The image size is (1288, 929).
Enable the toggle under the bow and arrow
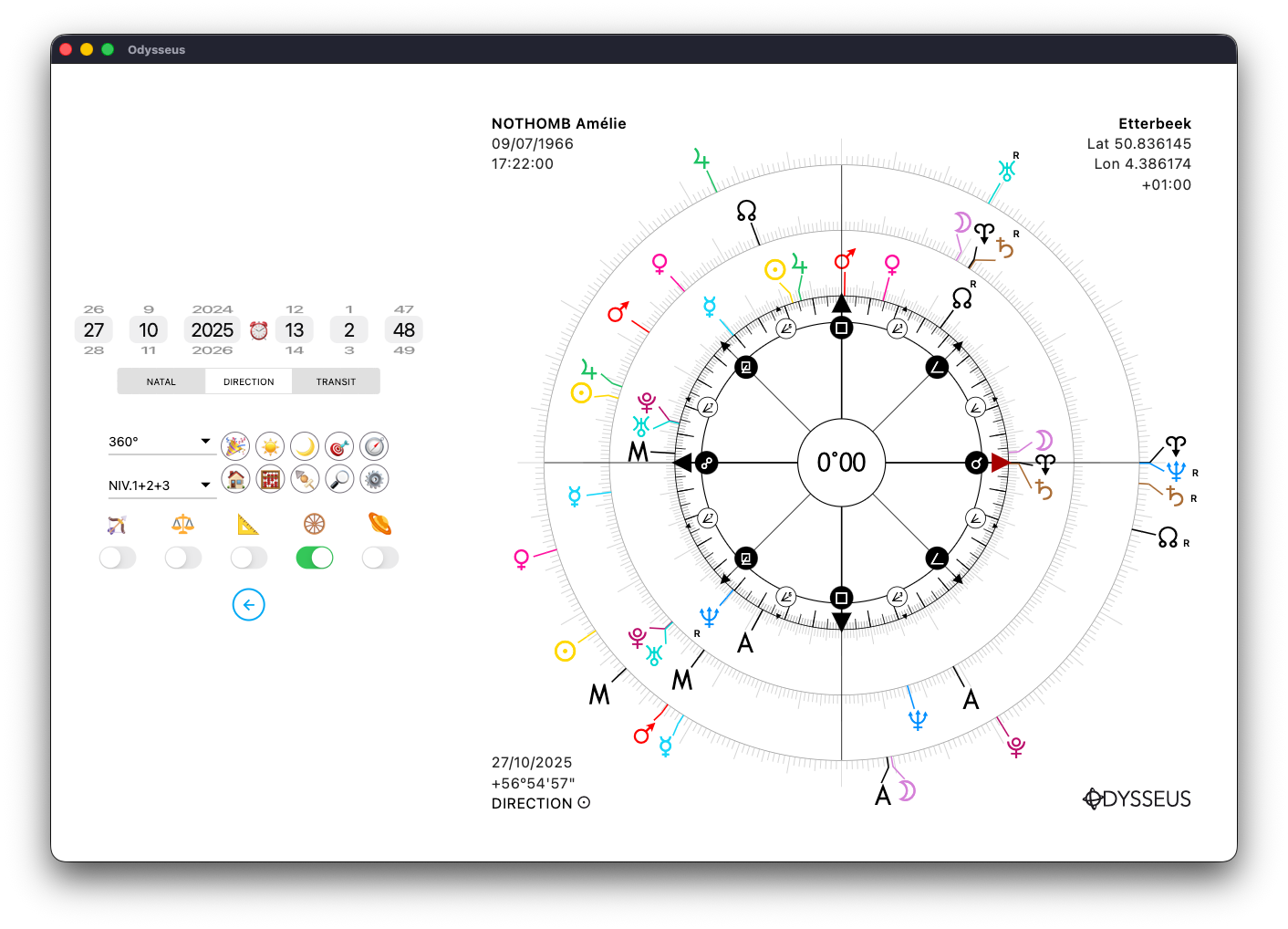[118, 558]
